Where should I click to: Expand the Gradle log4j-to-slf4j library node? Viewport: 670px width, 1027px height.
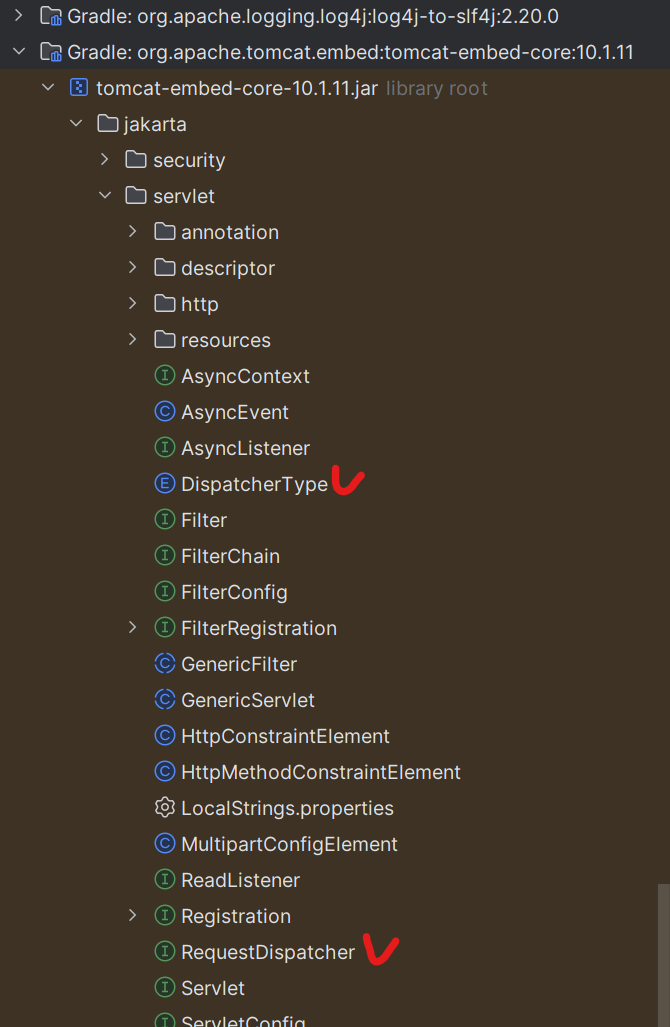(x=18, y=16)
